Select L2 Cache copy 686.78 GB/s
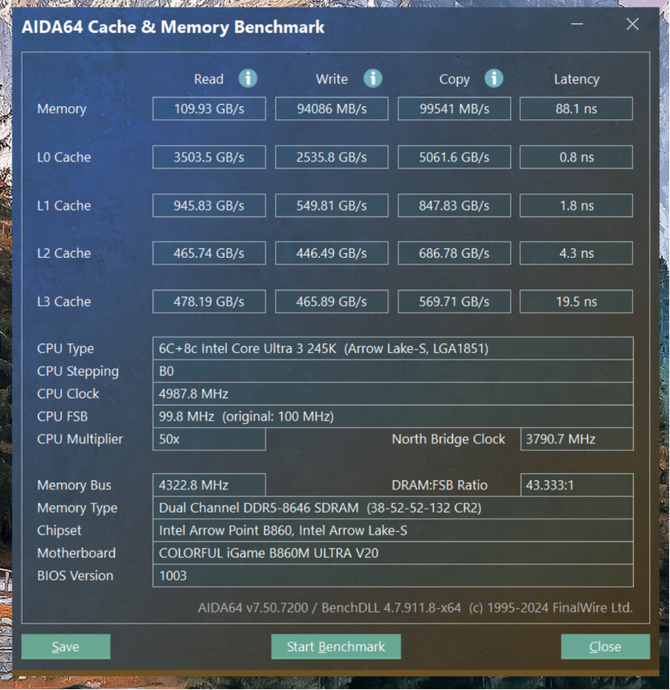The image size is (670, 690). pos(454,253)
